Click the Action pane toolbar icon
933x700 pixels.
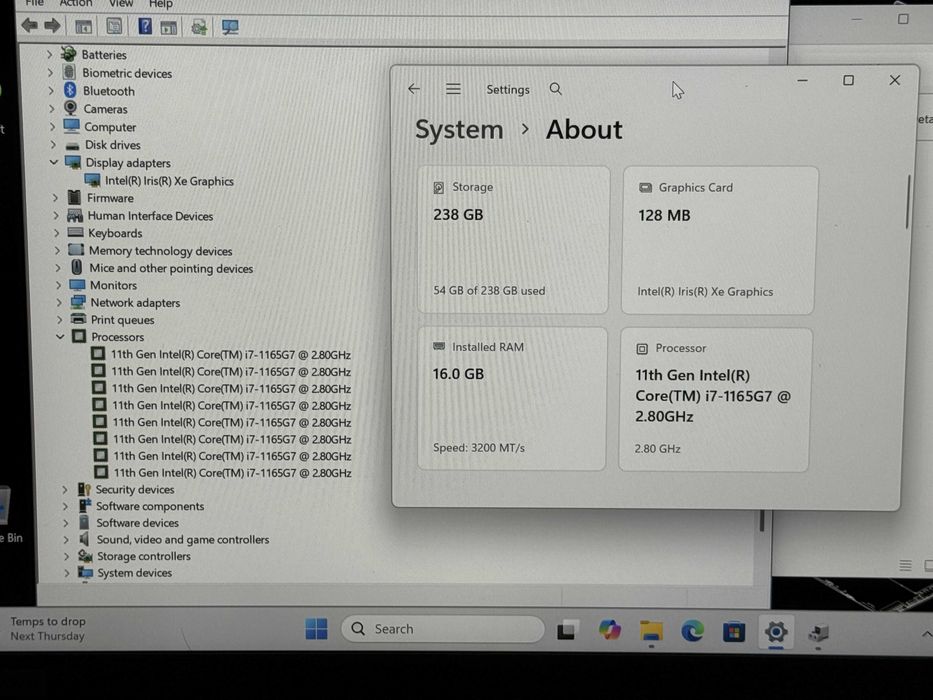(x=169, y=27)
